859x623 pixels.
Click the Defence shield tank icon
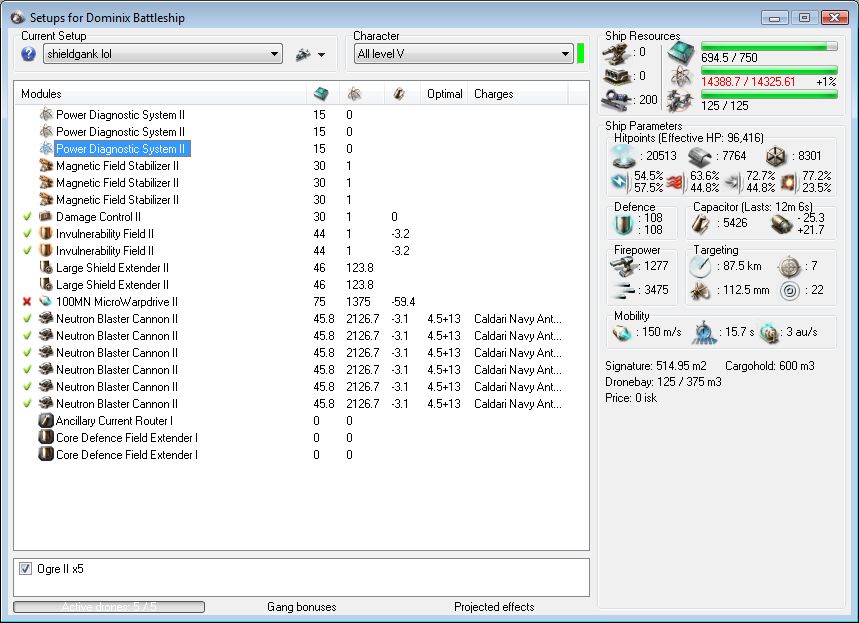[x=624, y=224]
